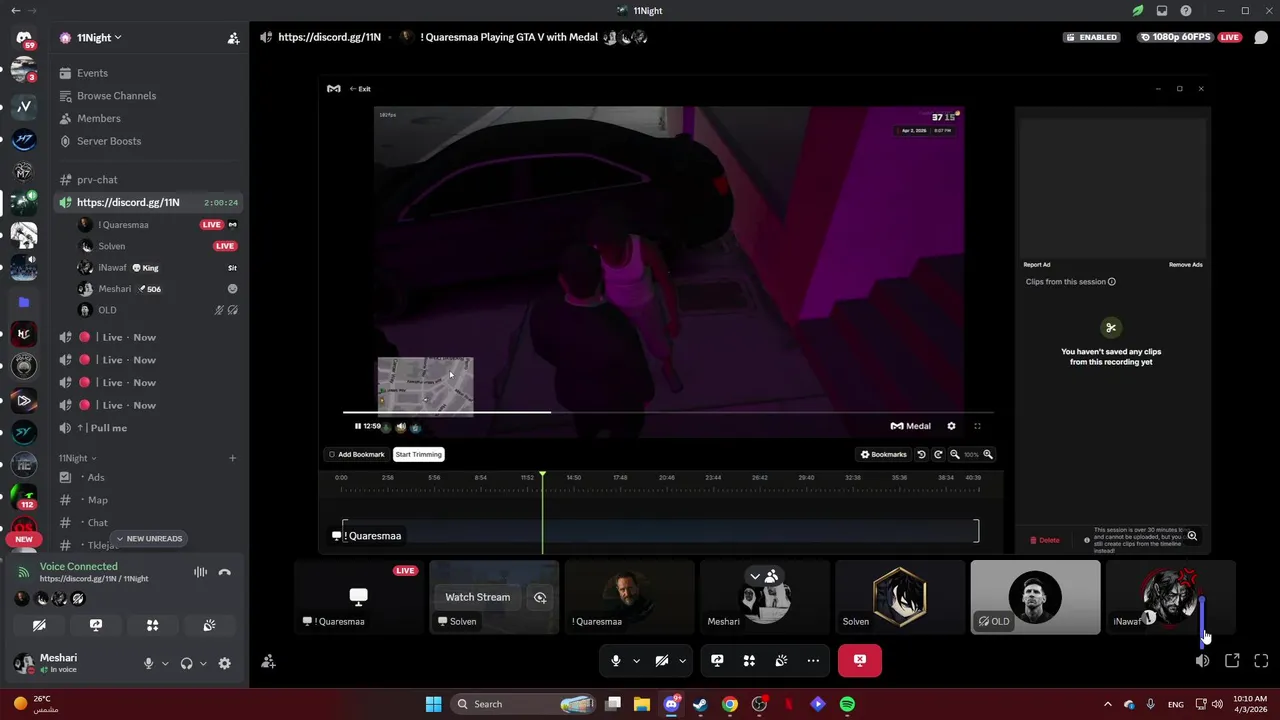Screen dimensions: 1280x720
Task: Open activities icon in call control bar
Action: (x=749, y=660)
